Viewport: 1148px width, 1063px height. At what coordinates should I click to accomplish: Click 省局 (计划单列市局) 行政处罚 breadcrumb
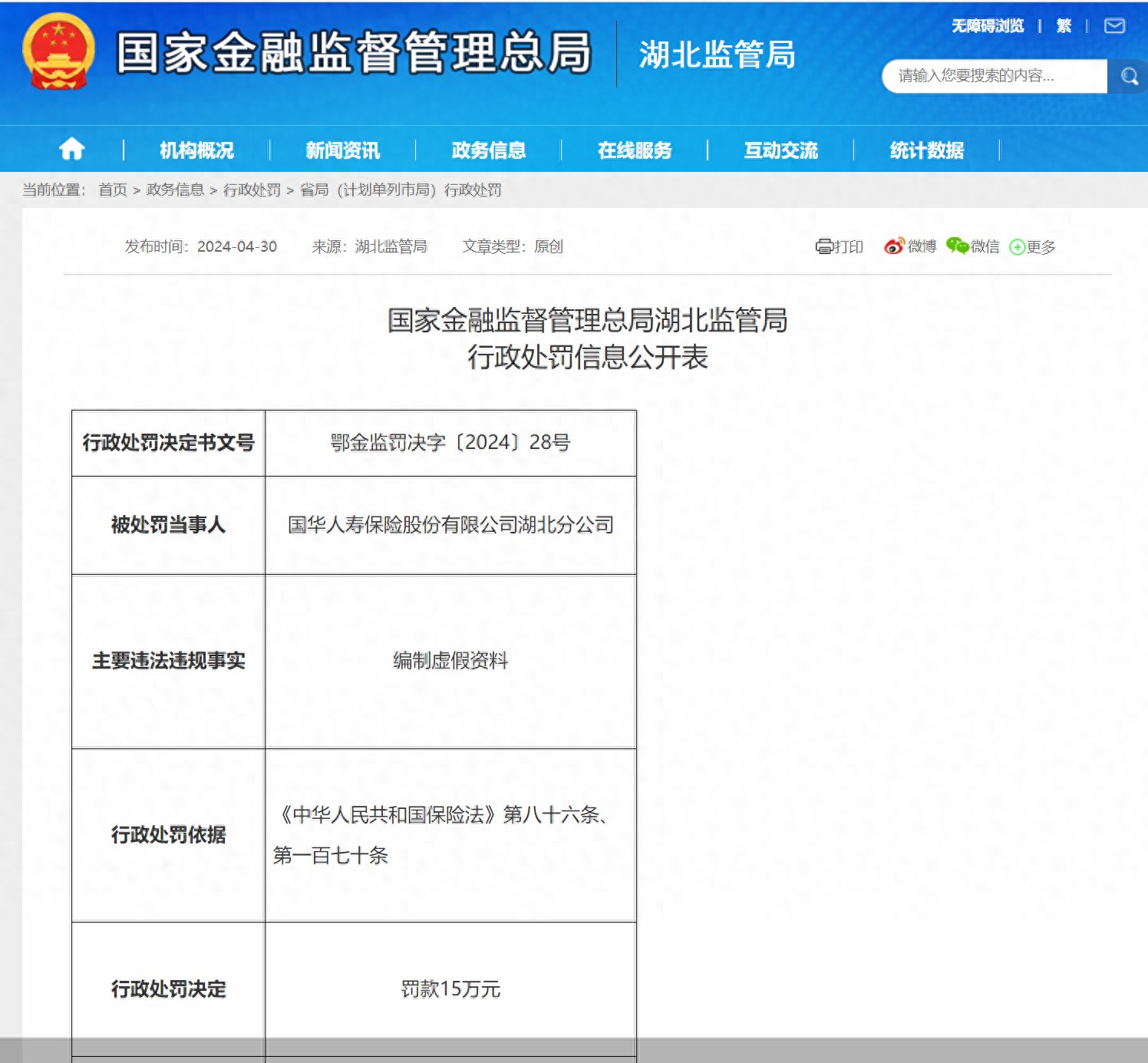click(x=400, y=190)
